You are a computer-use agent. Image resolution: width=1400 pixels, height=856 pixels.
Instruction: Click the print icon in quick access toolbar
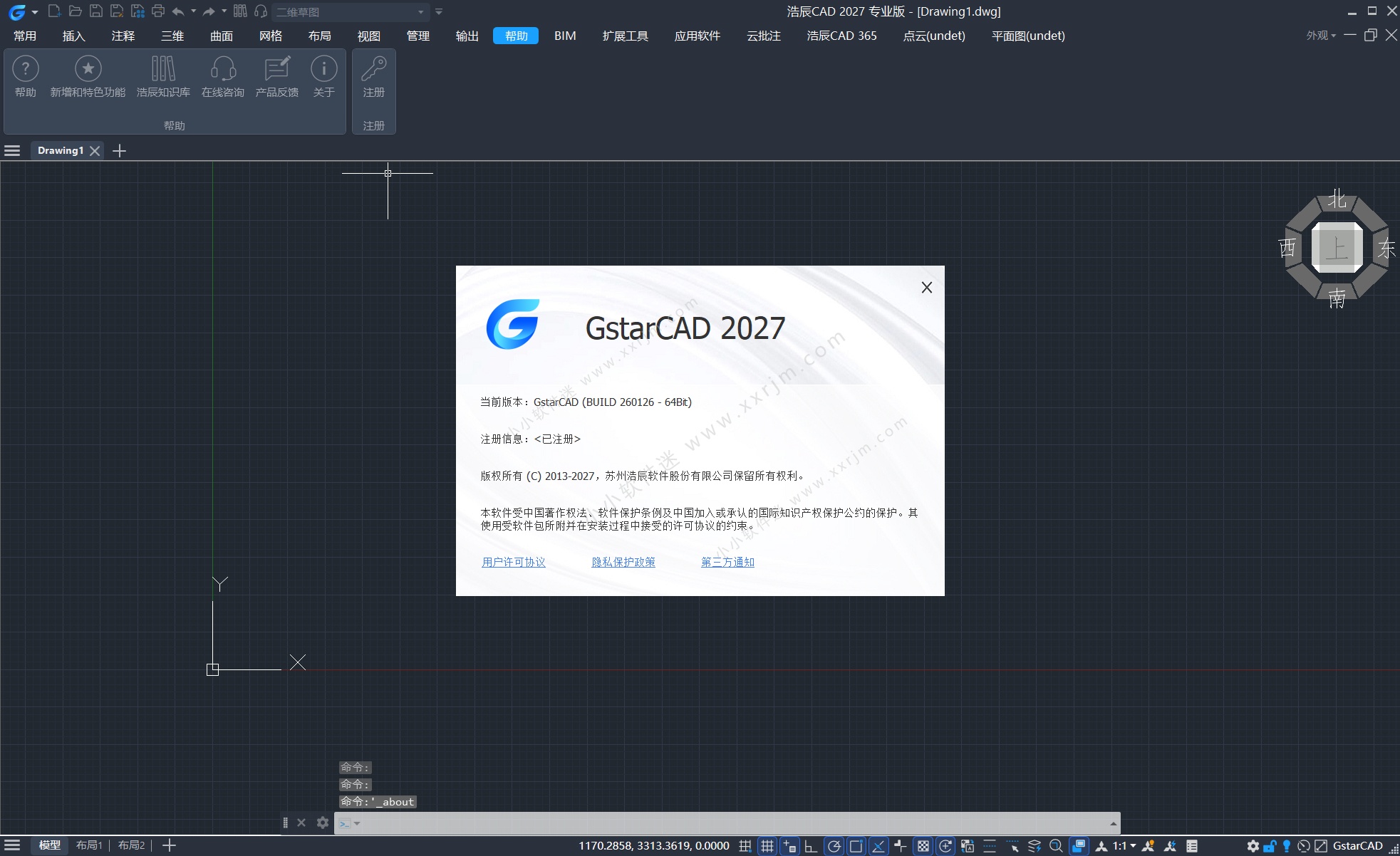[x=158, y=11]
